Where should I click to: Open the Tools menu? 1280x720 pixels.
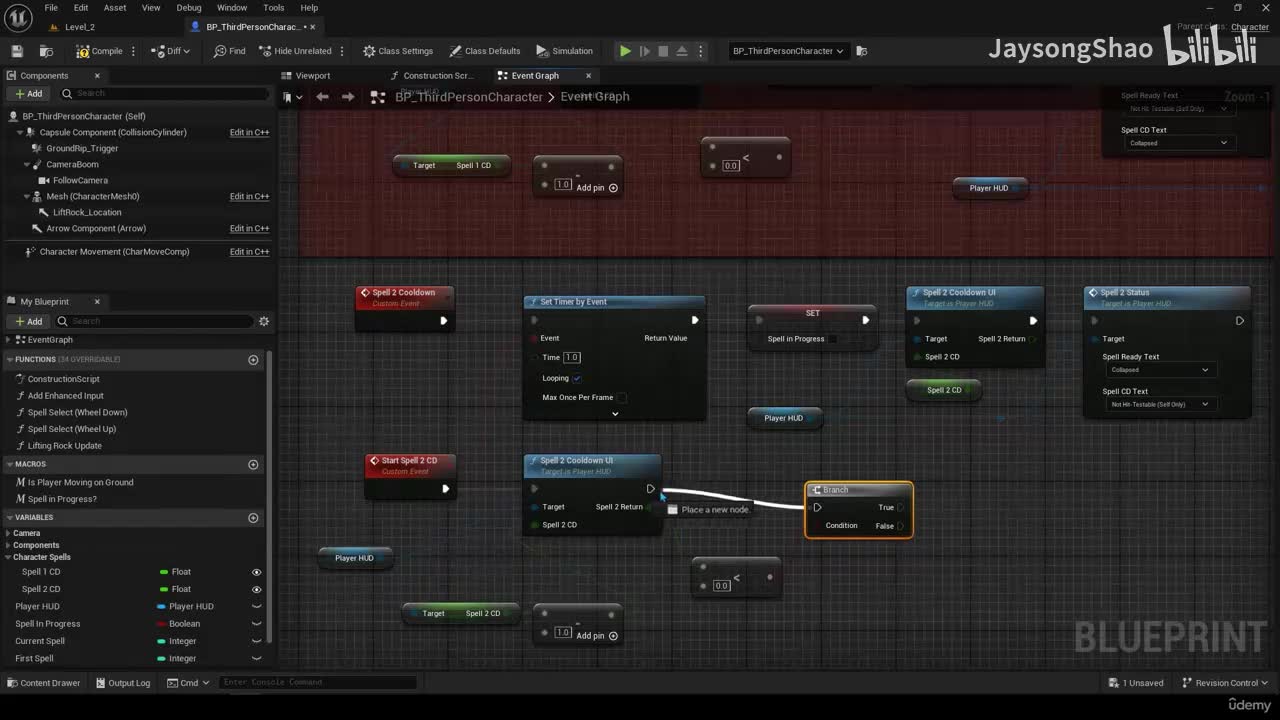[274, 8]
